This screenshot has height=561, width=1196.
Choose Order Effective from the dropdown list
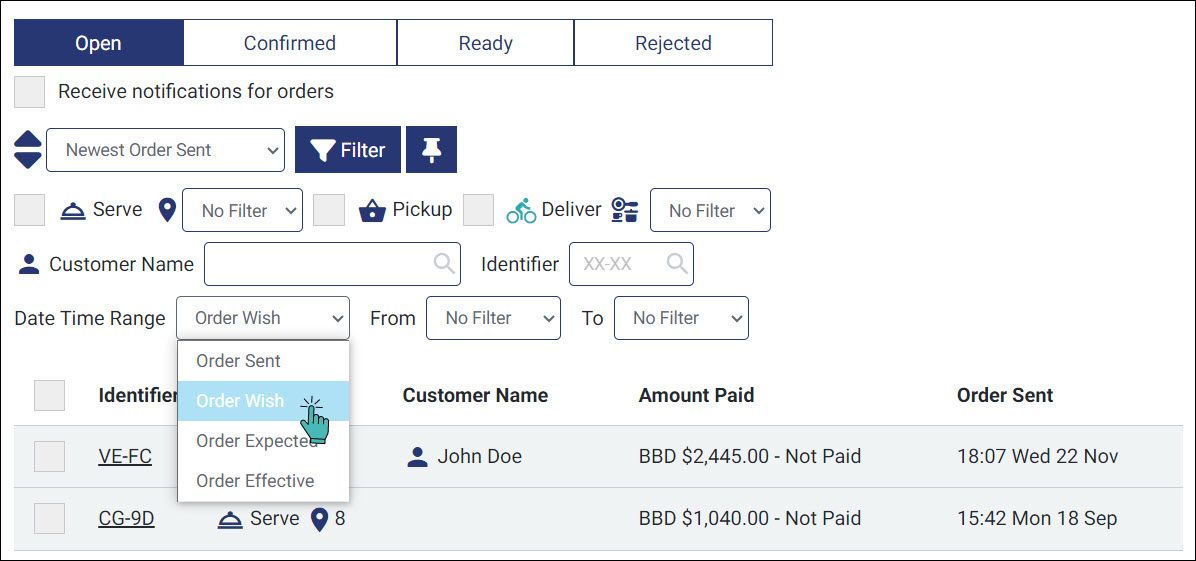[x=263, y=481]
